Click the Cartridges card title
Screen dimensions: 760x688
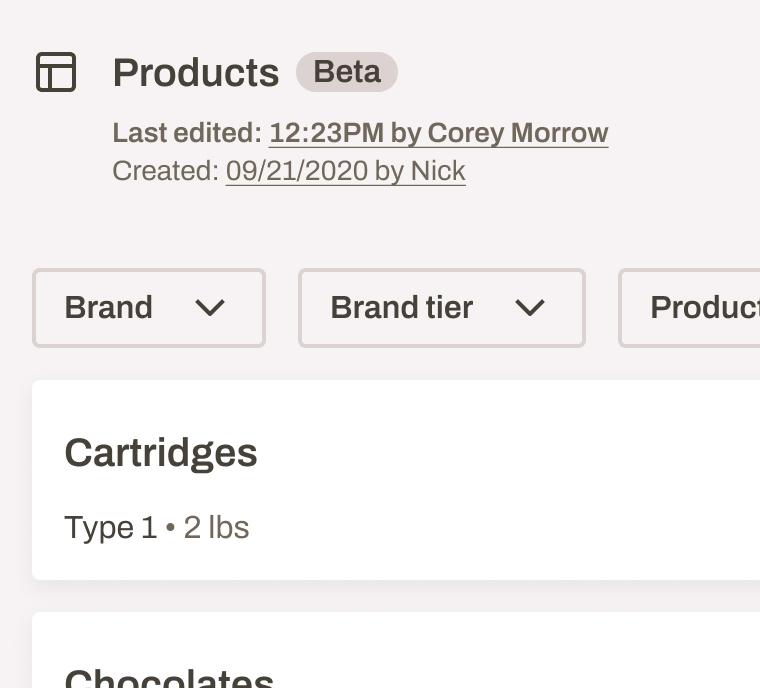pos(161,453)
